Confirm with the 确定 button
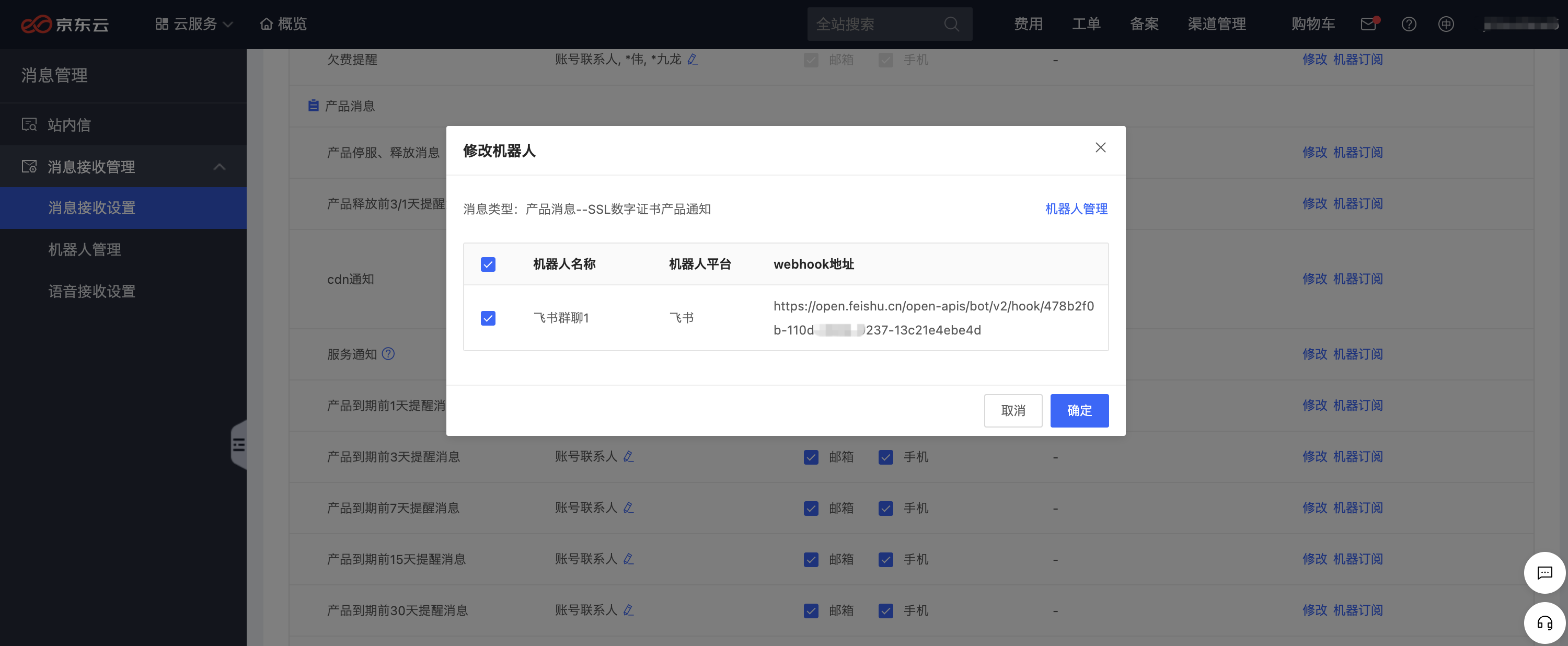Image resolution: width=1568 pixels, height=646 pixels. click(1079, 410)
